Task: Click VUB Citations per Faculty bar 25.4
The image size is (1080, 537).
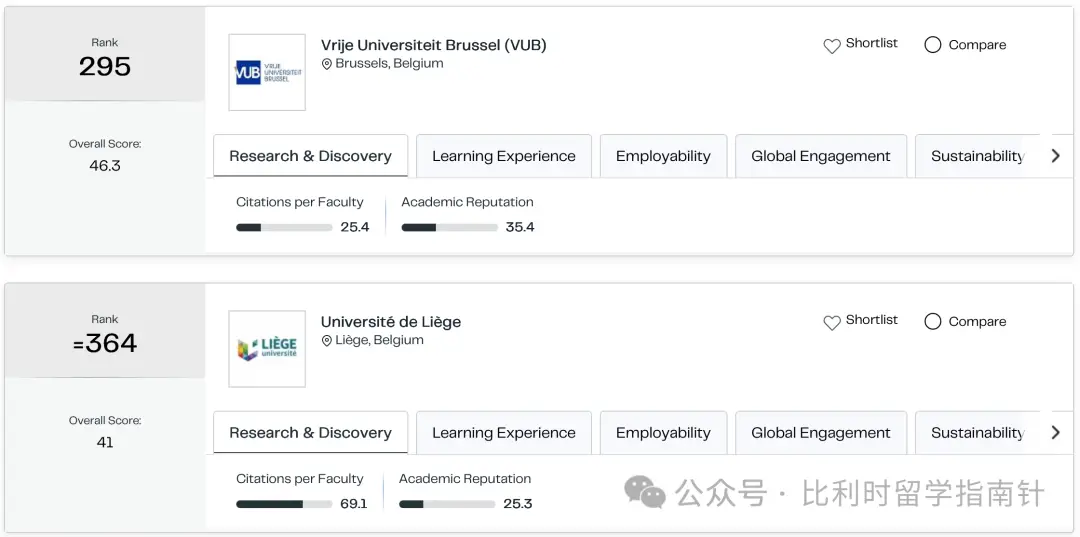Action: pos(284,228)
